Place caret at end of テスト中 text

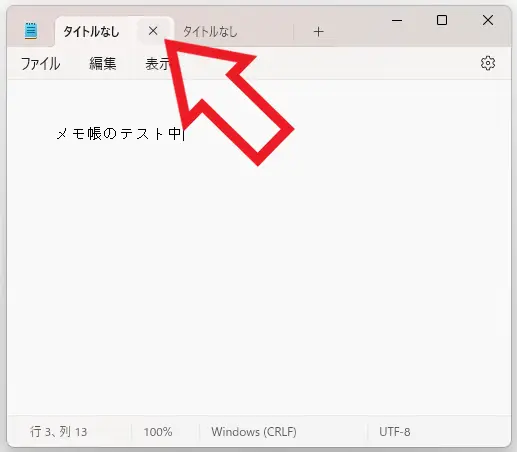[x=184, y=134]
